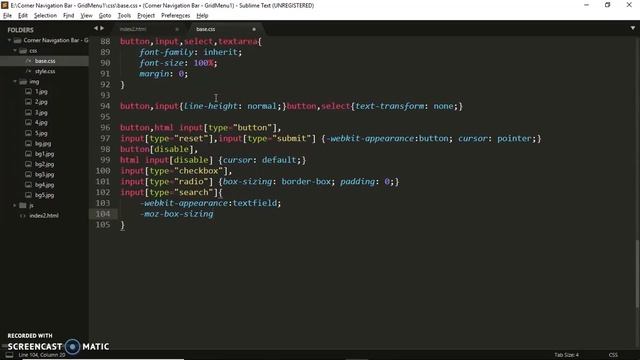Open the Preferences menu
Viewport: 640px width, 360px height.
tap(176, 16)
